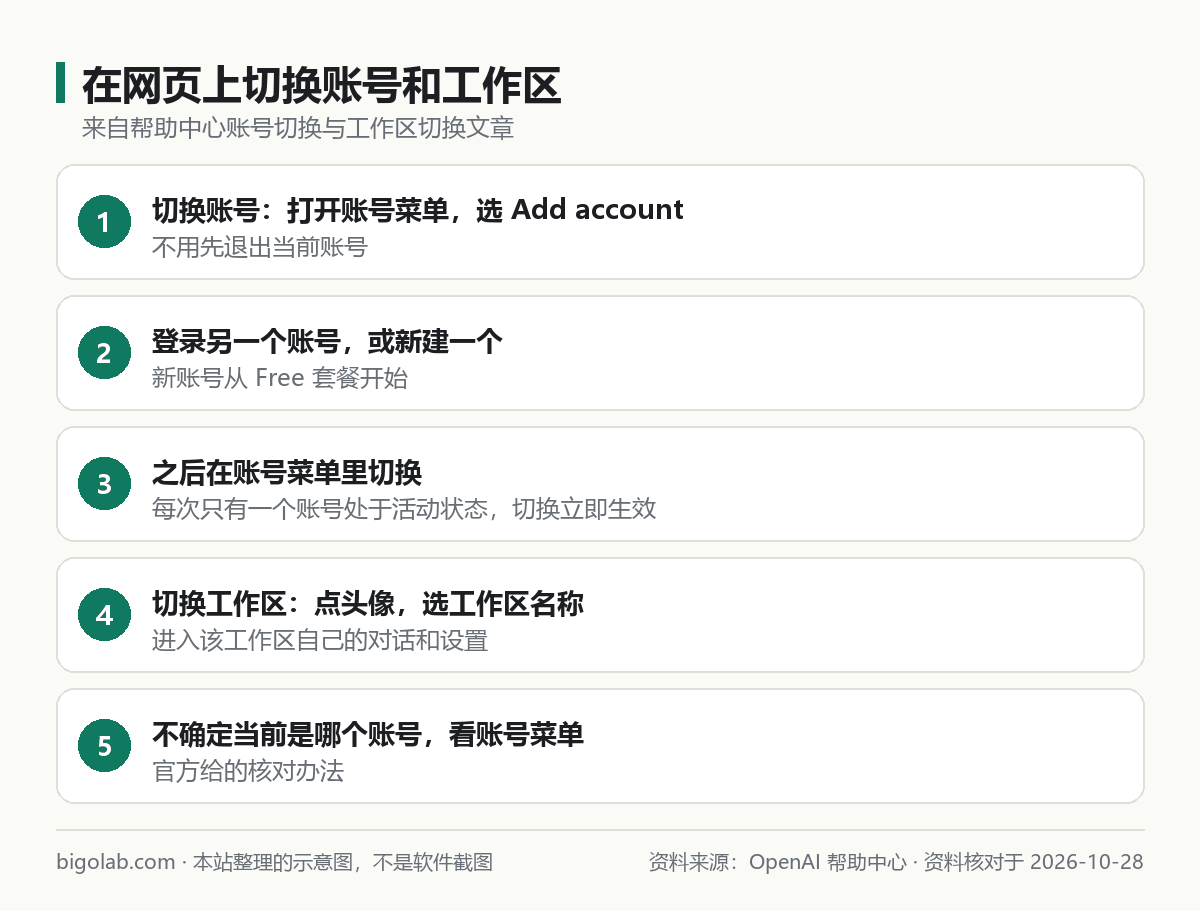The image size is (1200, 911).
Task: Select the heading 登录另一个账号，或新建一个
Action: [327, 341]
